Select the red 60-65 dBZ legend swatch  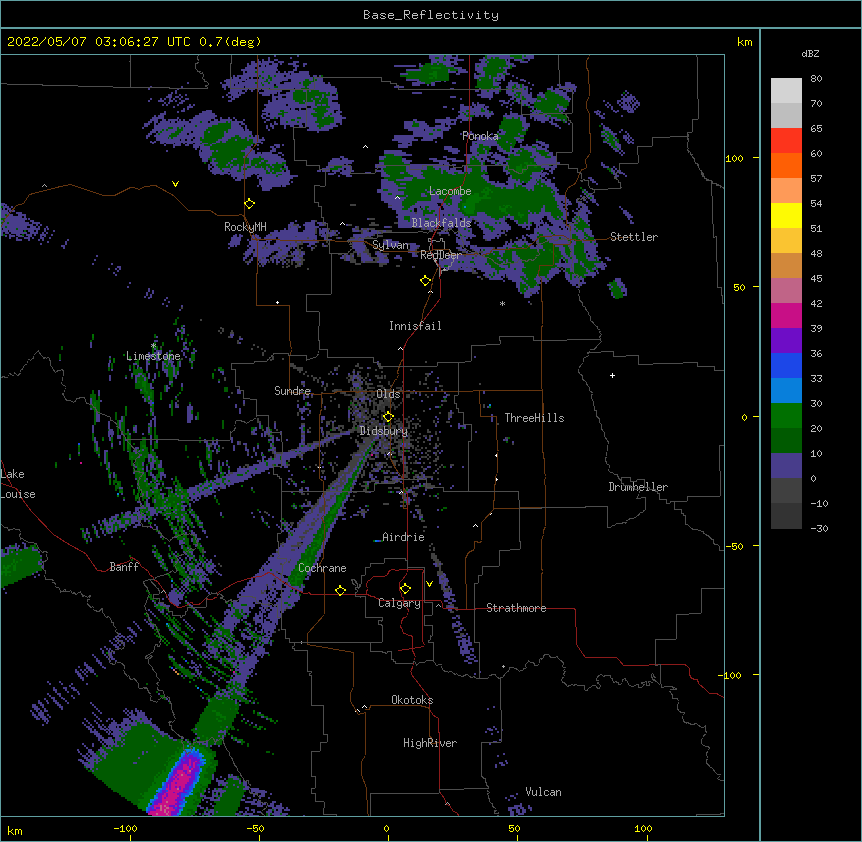[x=786, y=141]
